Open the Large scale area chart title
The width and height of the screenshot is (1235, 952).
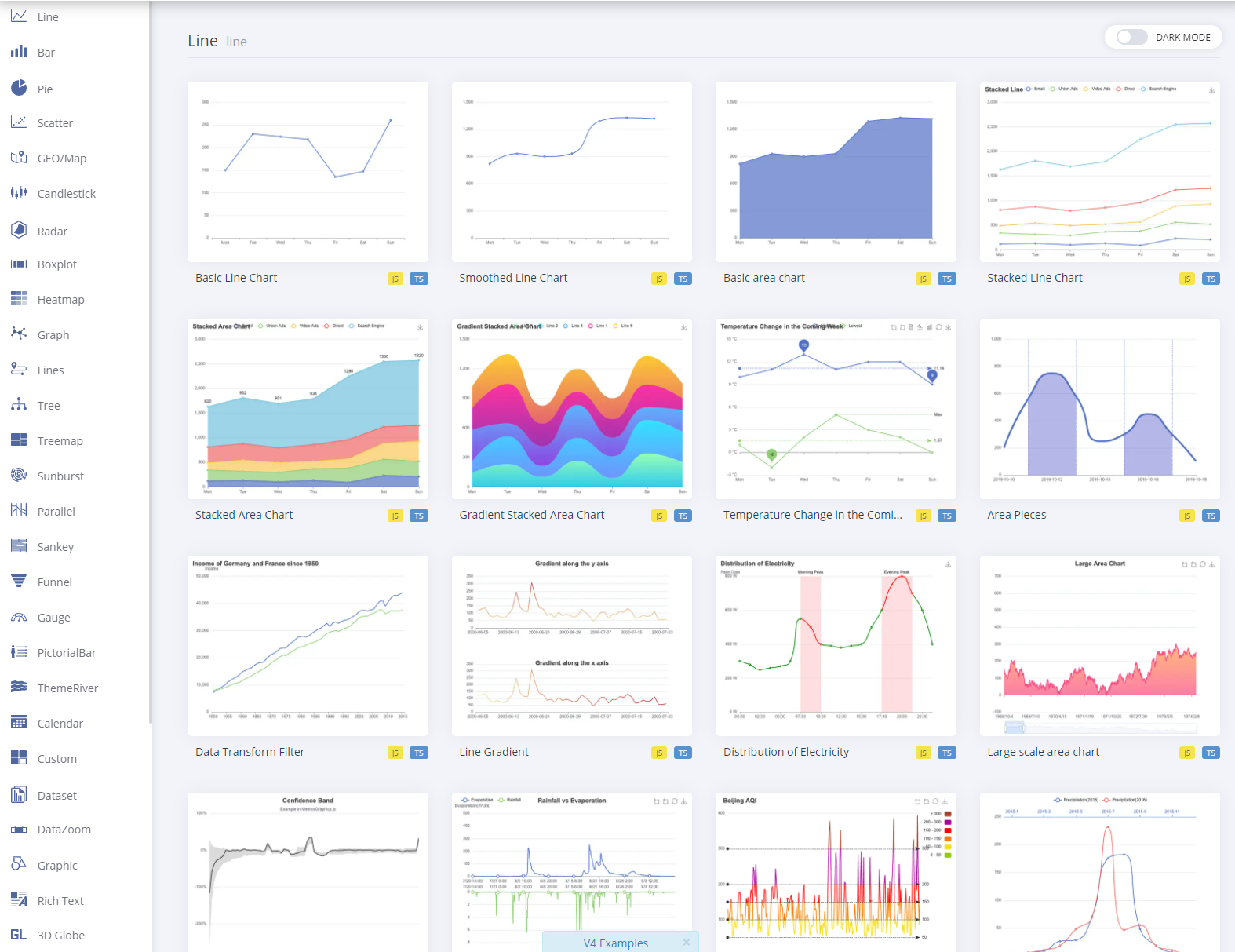pyautogui.click(x=1044, y=752)
